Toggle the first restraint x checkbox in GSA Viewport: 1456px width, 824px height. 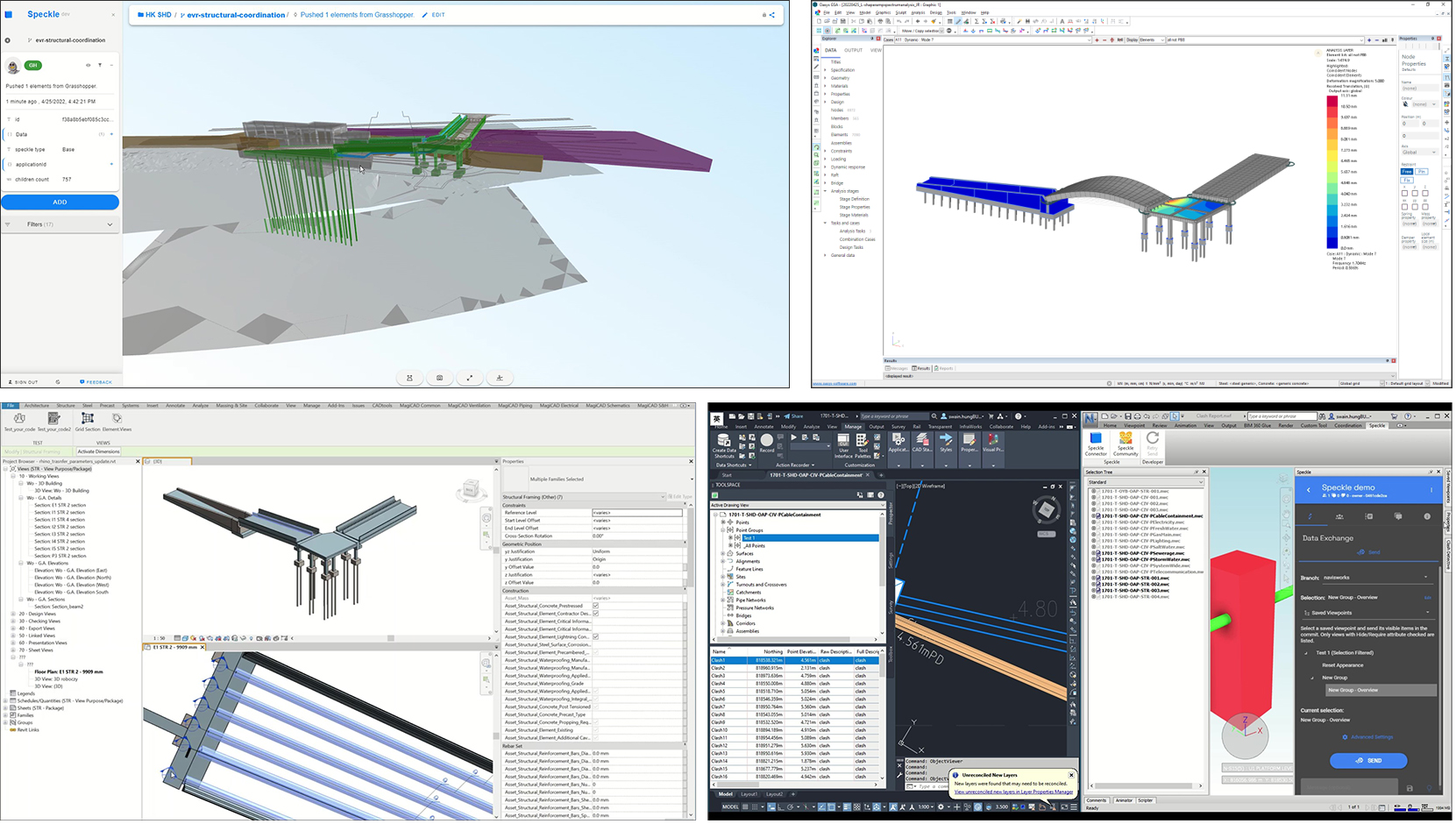[1406, 194]
